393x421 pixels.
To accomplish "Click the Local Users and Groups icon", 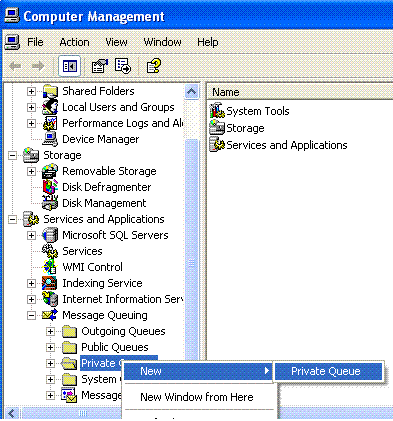I will [x=50, y=107].
